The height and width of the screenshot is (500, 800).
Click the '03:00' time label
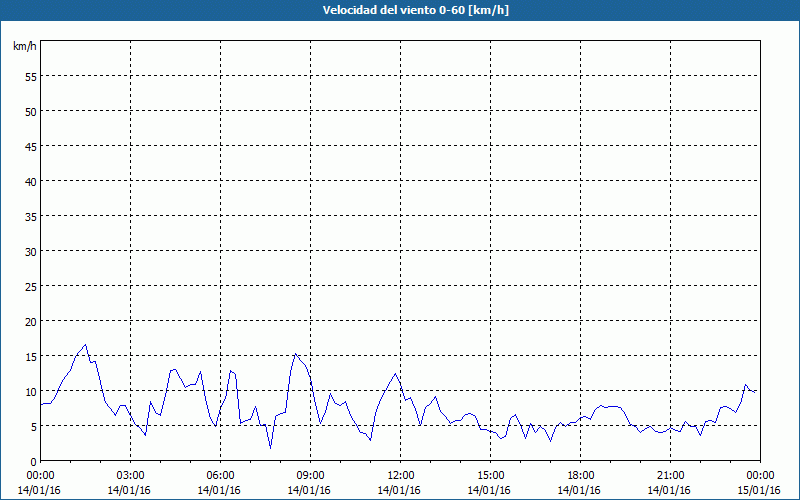[x=130, y=476]
